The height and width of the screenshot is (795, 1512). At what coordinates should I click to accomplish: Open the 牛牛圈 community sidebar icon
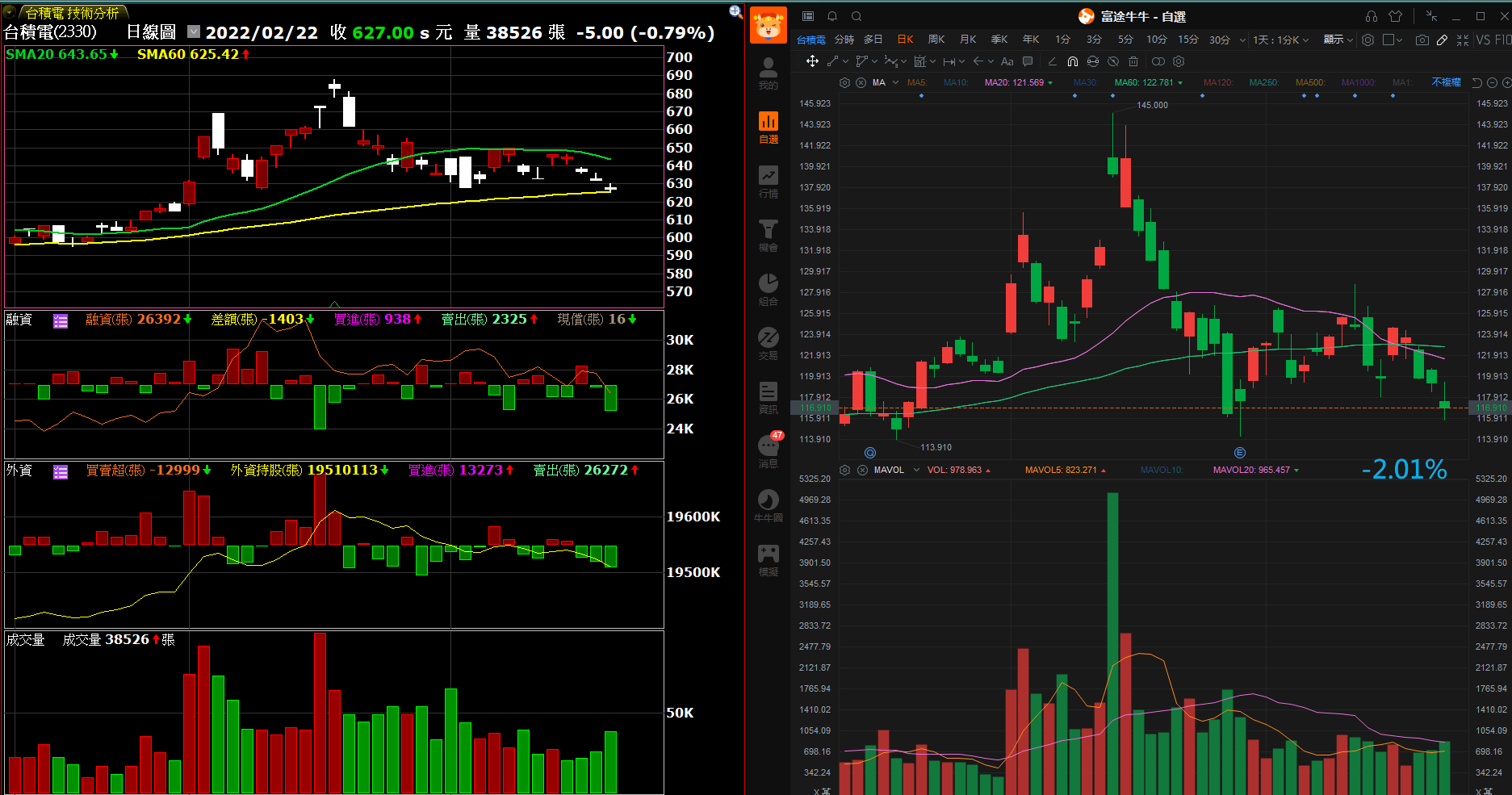pos(768,506)
